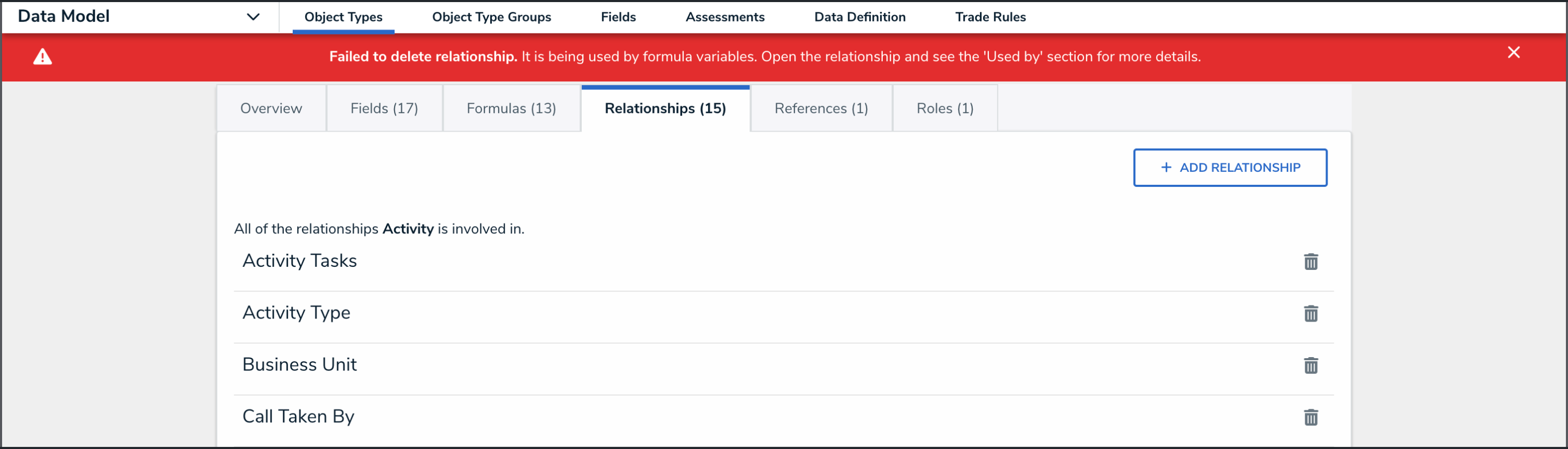Go to the Fields navigation item
The height and width of the screenshot is (449, 1568).
pyautogui.click(x=618, y=17)
